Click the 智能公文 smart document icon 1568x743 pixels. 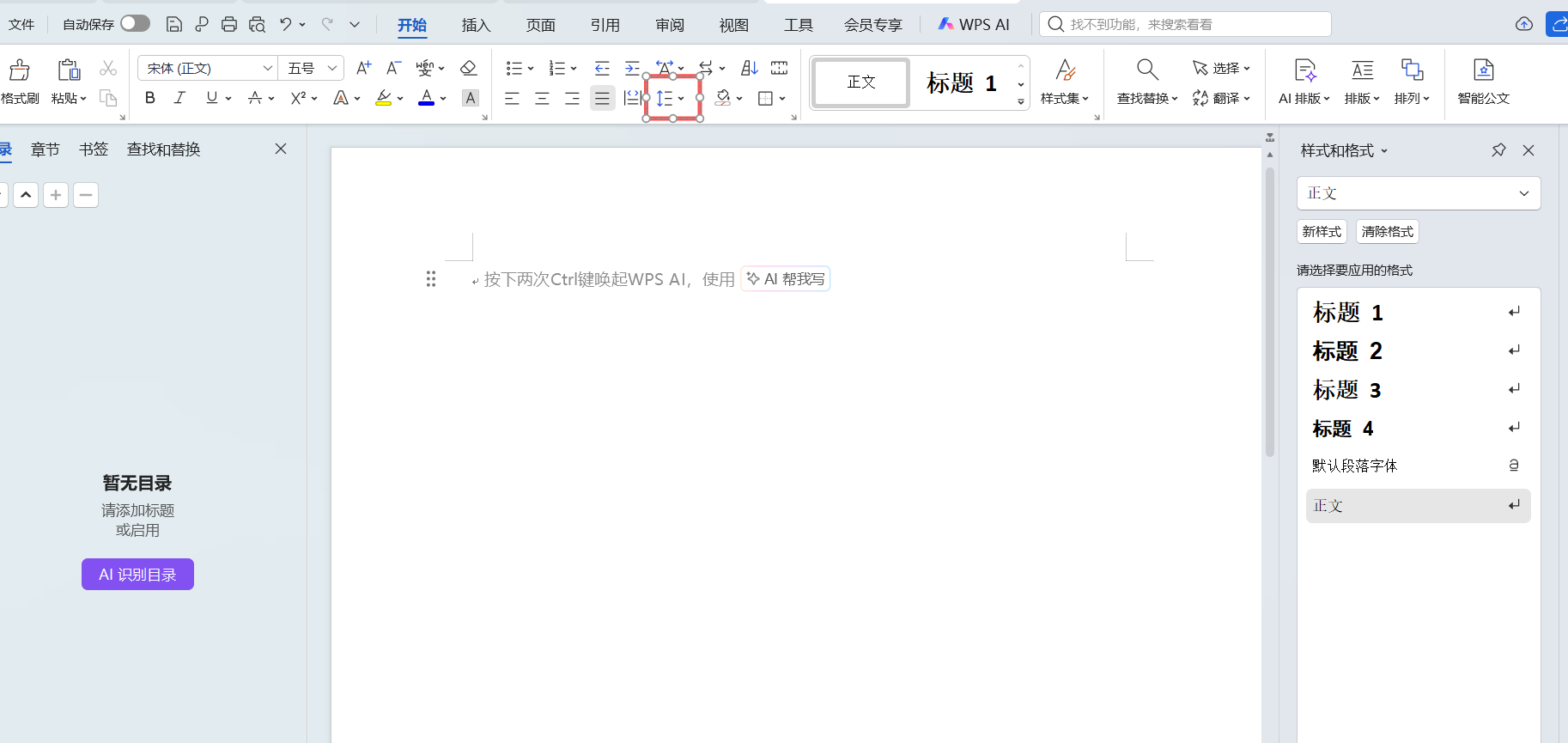[1483, 70]
